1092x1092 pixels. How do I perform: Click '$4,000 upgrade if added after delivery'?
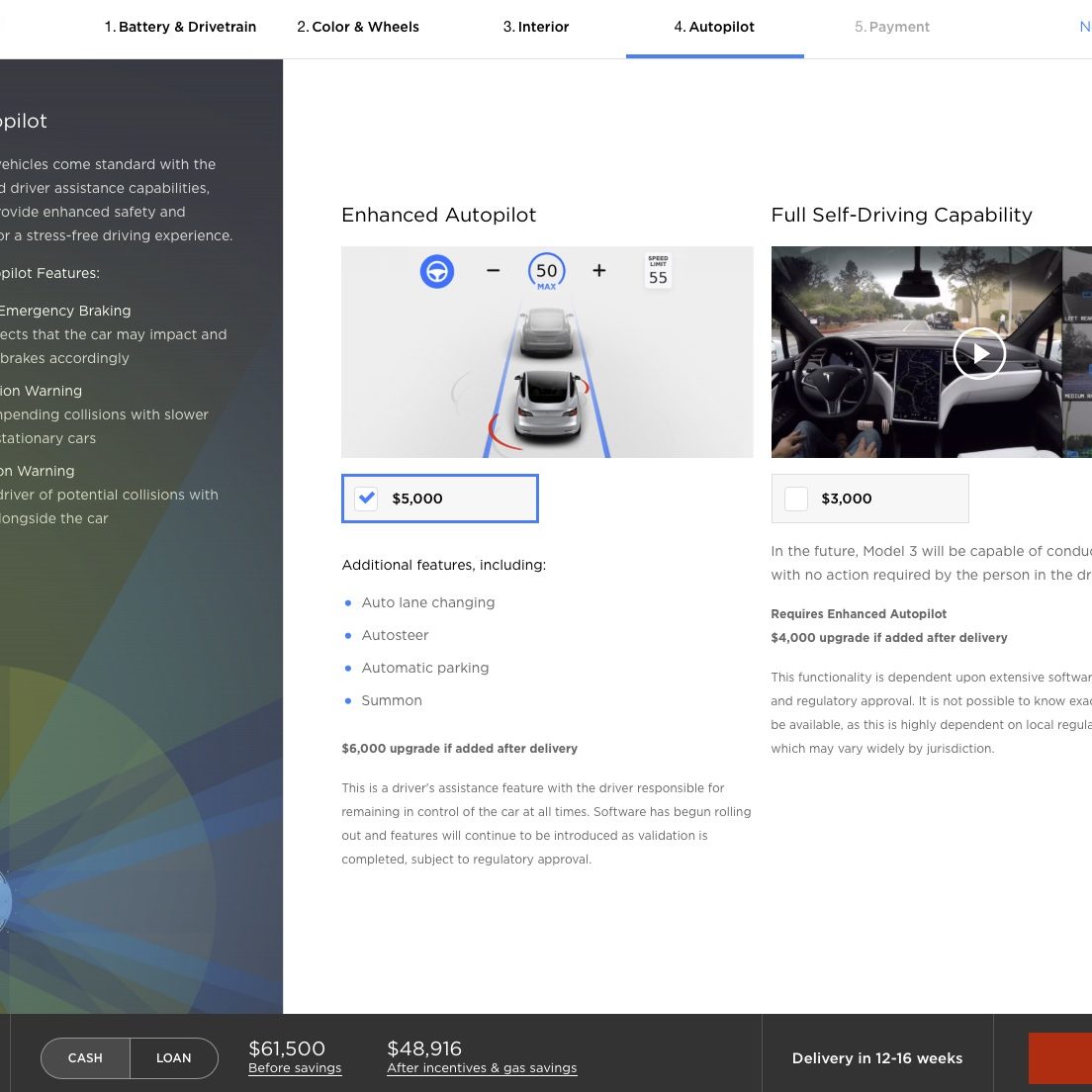pyautogui.click(x=889, y=638)
